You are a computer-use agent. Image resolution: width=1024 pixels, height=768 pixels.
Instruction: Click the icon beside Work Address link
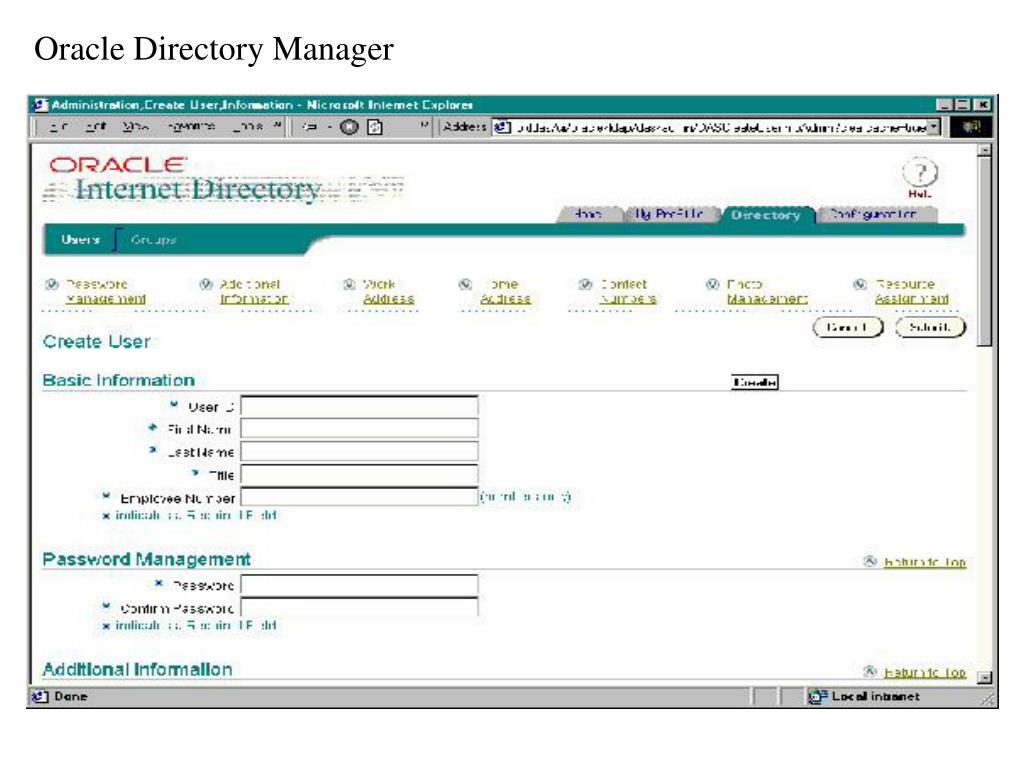click(349, 284)
